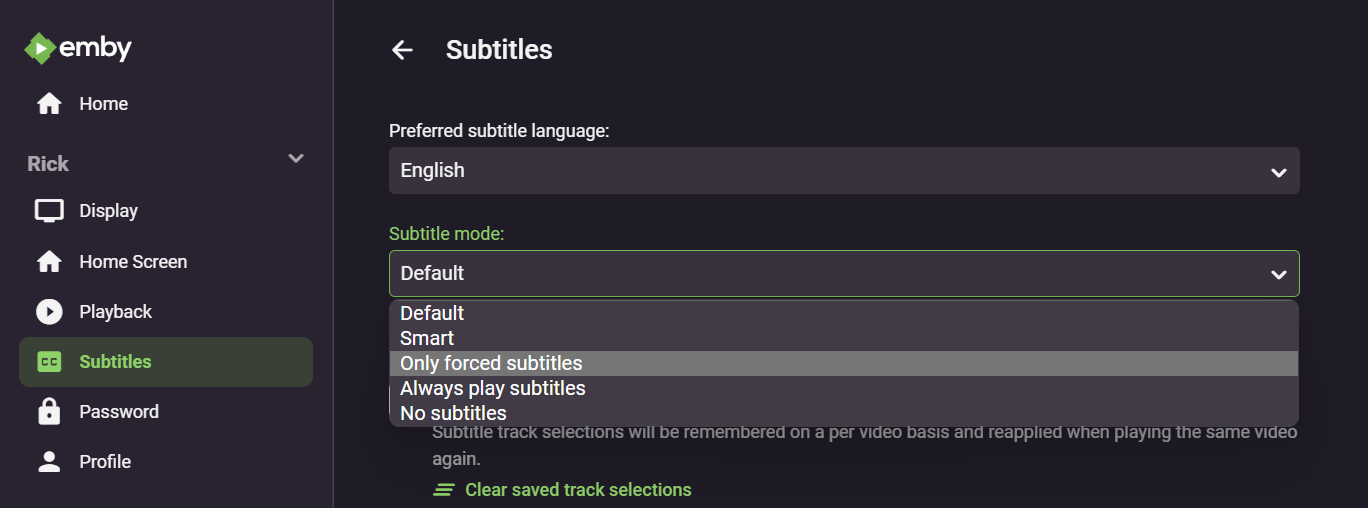Select Only forced subtitles option
1368x508 pixels.
[x=491, y=363]
